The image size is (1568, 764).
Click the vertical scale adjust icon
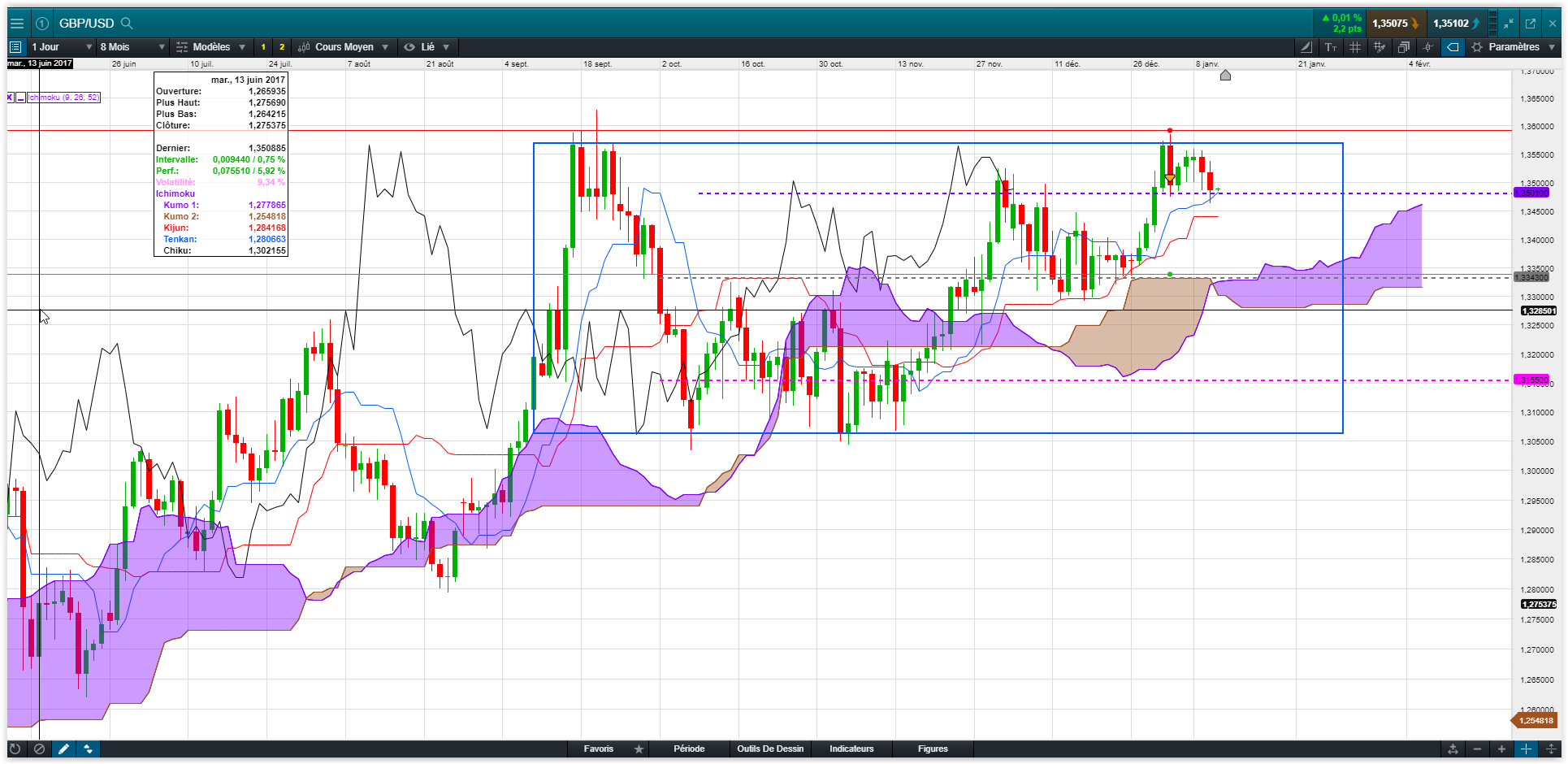1552,749
